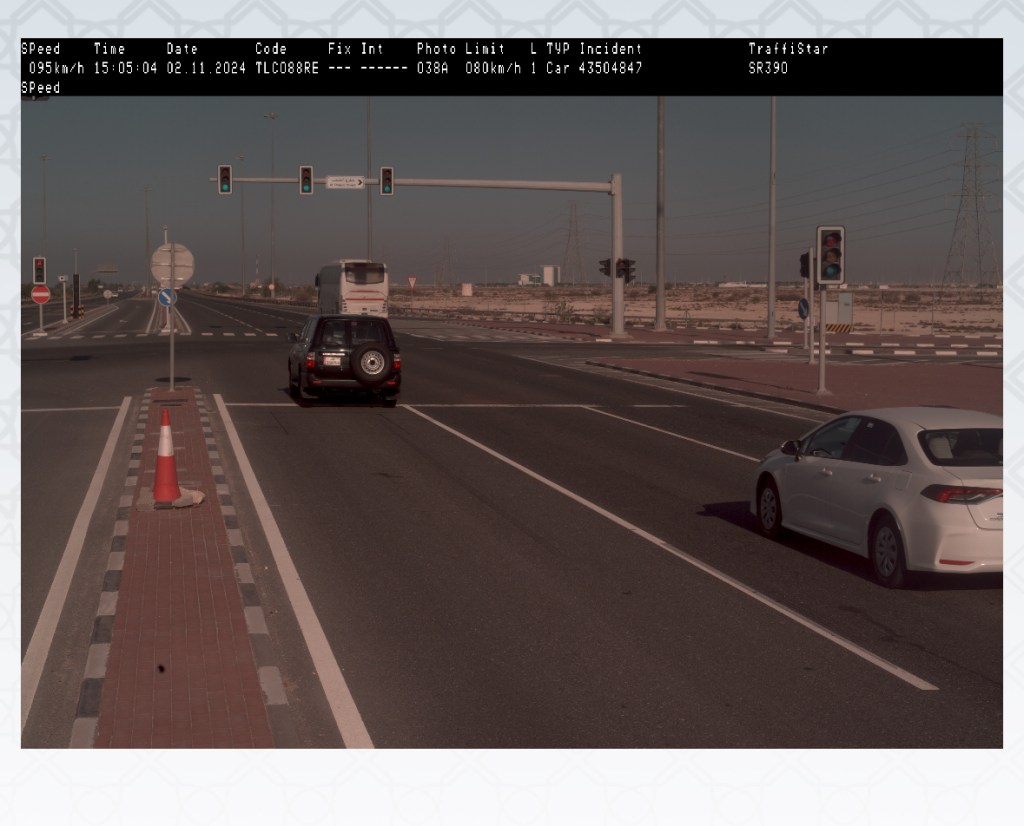The width and height of the screenshot is (1024, 826).
Task: Click the leftmost overhead traffic light
Action: [225, 179]
